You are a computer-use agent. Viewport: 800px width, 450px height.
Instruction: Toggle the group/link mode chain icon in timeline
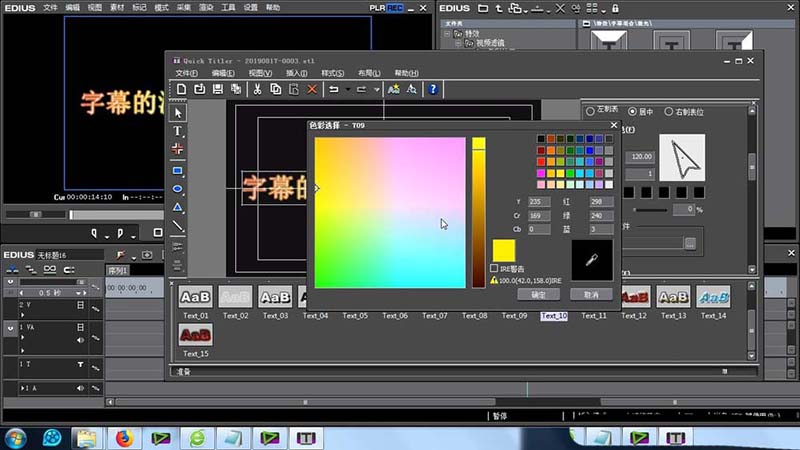pyautogui.click(x=49, y=269)
